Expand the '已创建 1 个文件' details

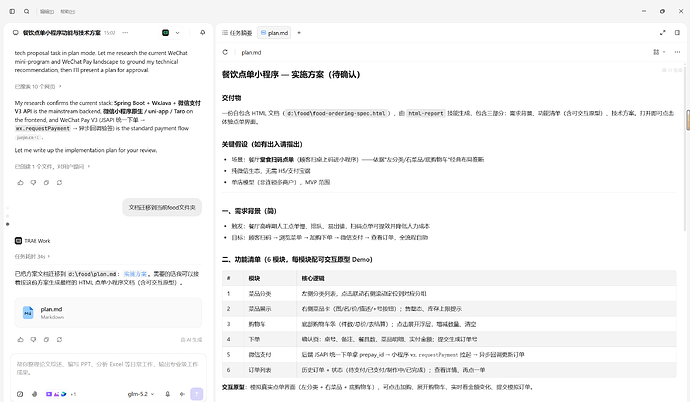click(x=52, y=166)
